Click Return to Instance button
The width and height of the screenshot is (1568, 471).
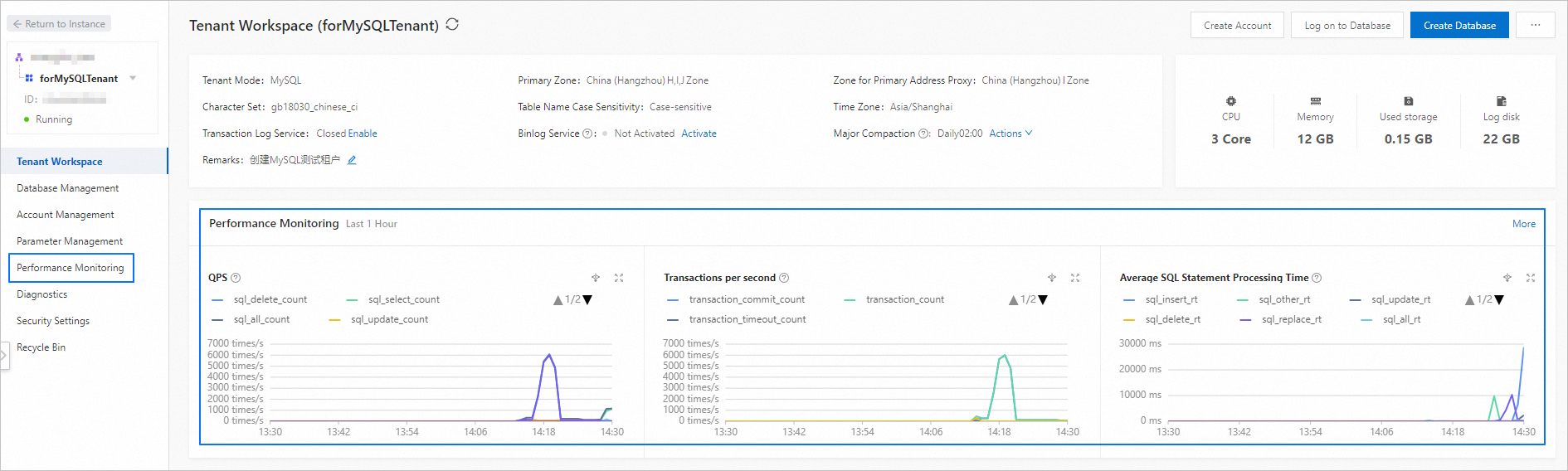[x=59, y=24]
